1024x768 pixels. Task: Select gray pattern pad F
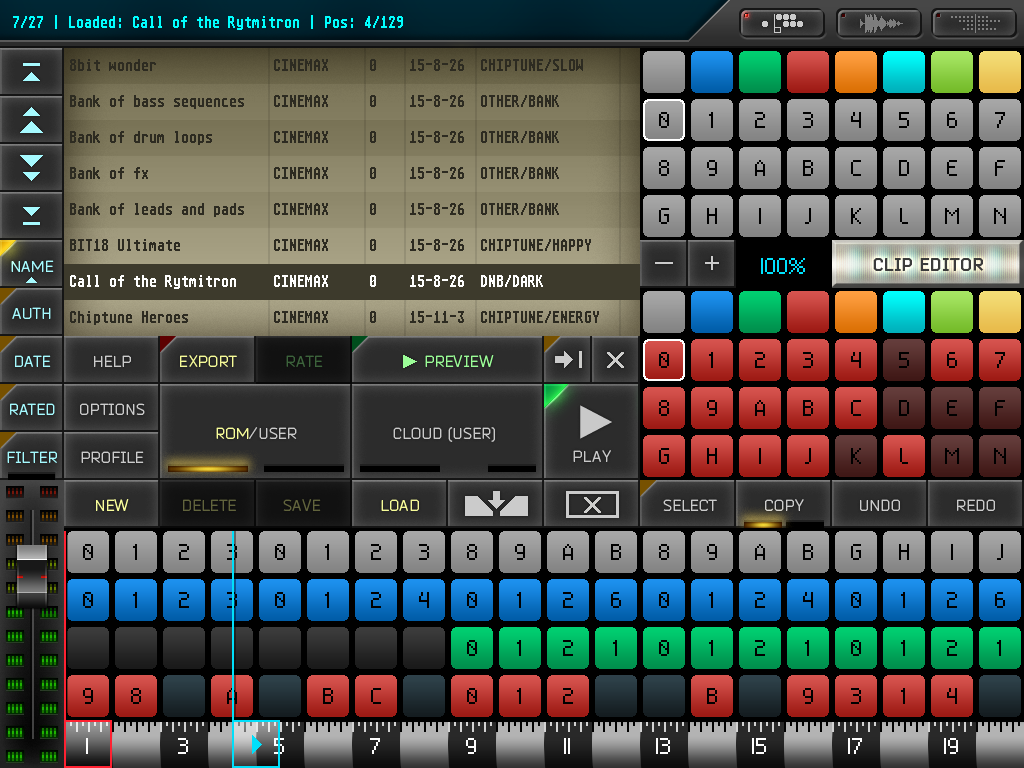(999, 168)
